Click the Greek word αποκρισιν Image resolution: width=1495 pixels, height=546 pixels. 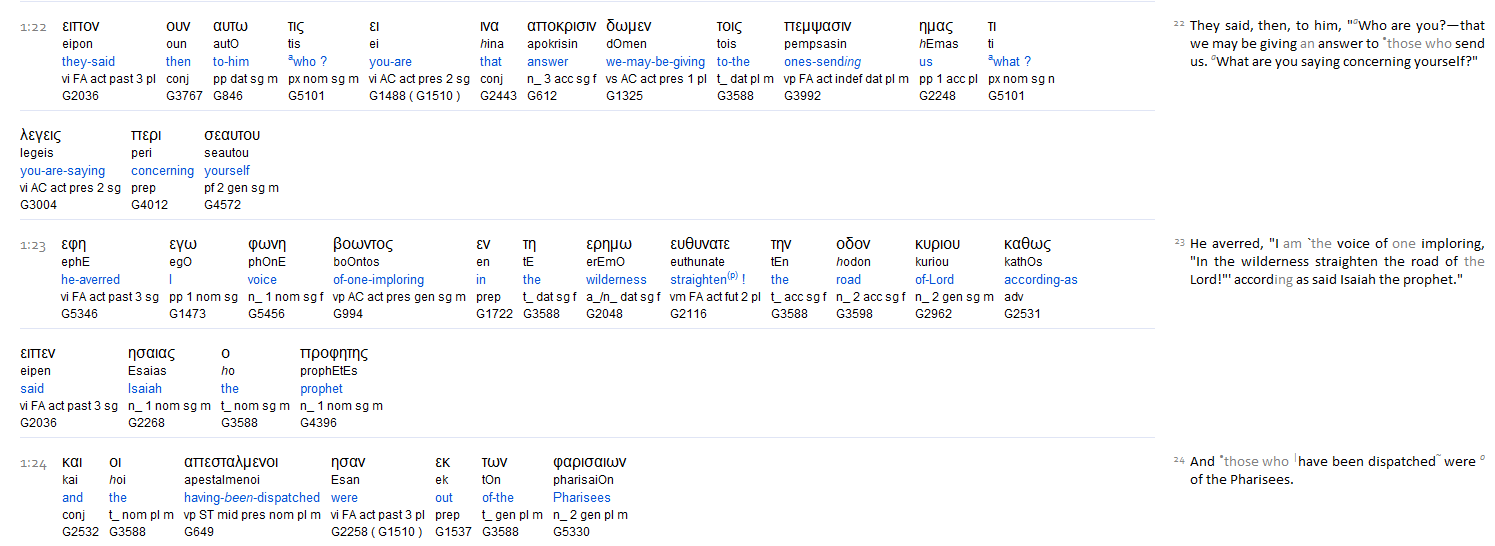tap(561, 26)
